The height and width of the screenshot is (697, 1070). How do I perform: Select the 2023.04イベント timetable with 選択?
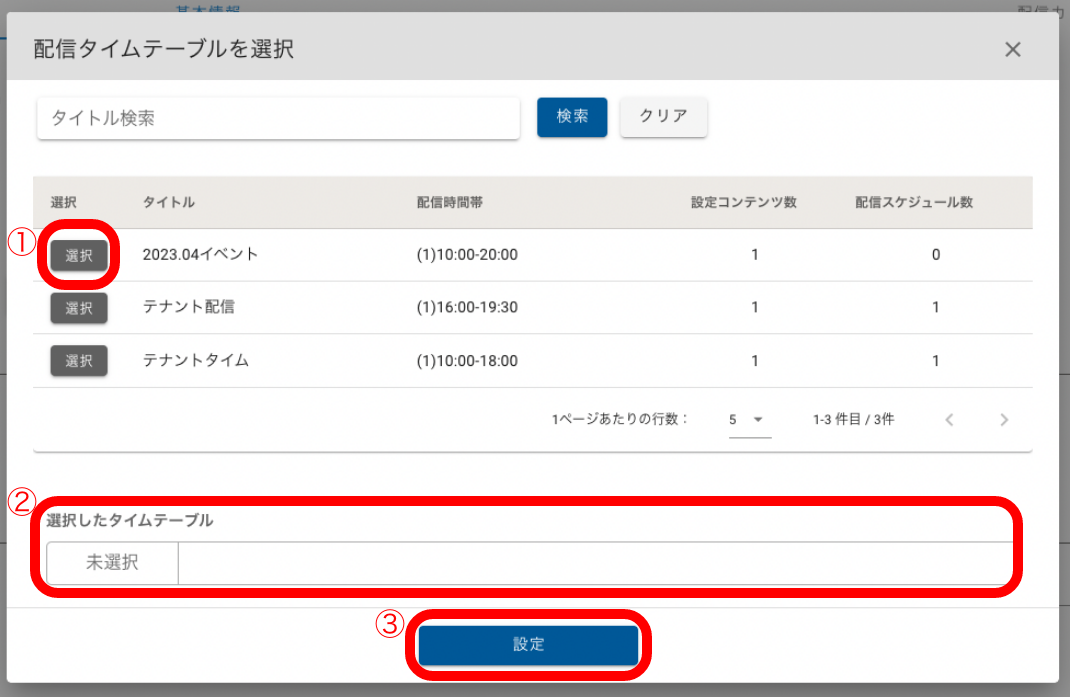click(79, 255)
